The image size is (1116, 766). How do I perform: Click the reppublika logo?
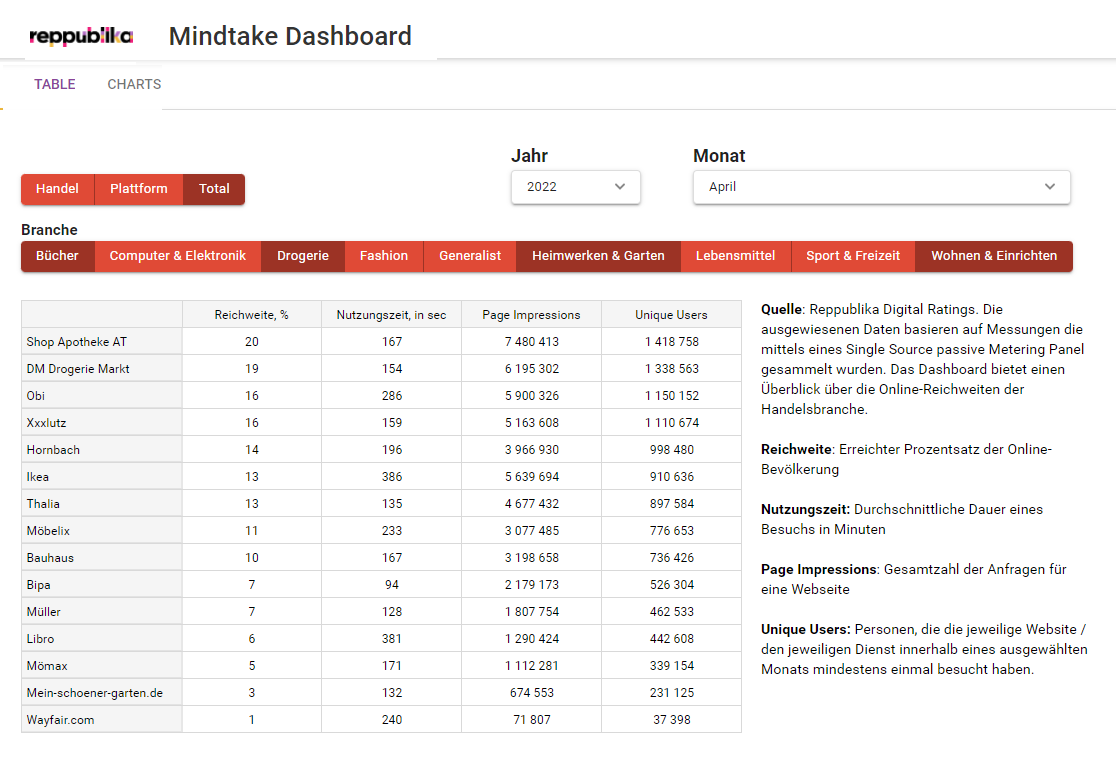click(x=81, y=36)
